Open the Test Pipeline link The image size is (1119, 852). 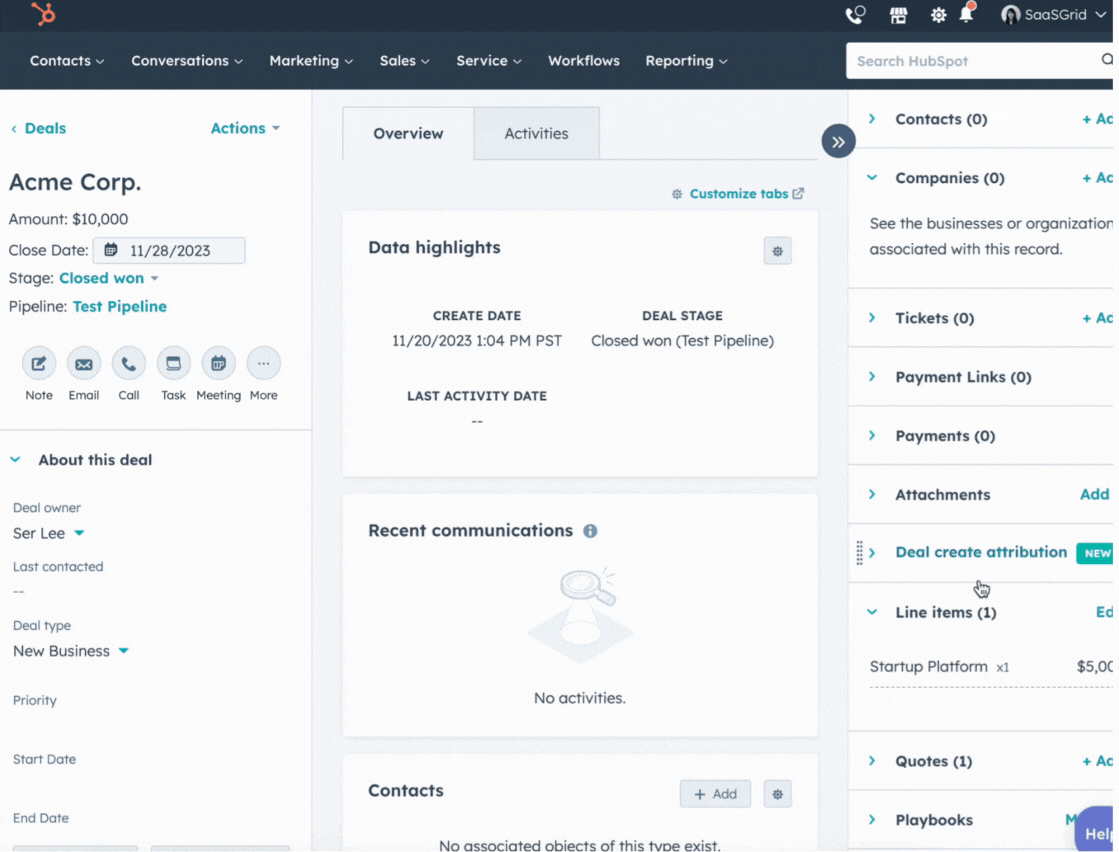[x=119, y=306]
